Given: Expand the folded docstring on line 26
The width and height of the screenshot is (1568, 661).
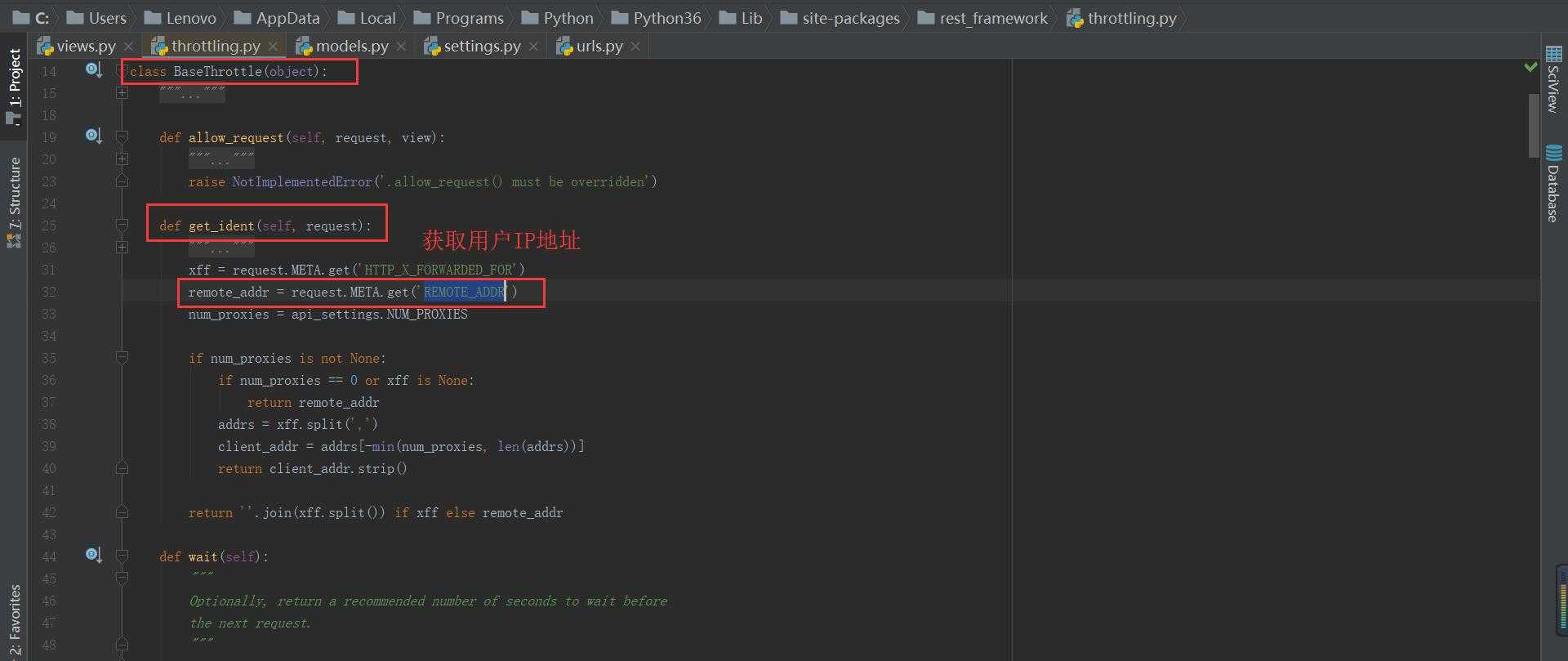Looking at the screenshot, I should coord(122,248).
